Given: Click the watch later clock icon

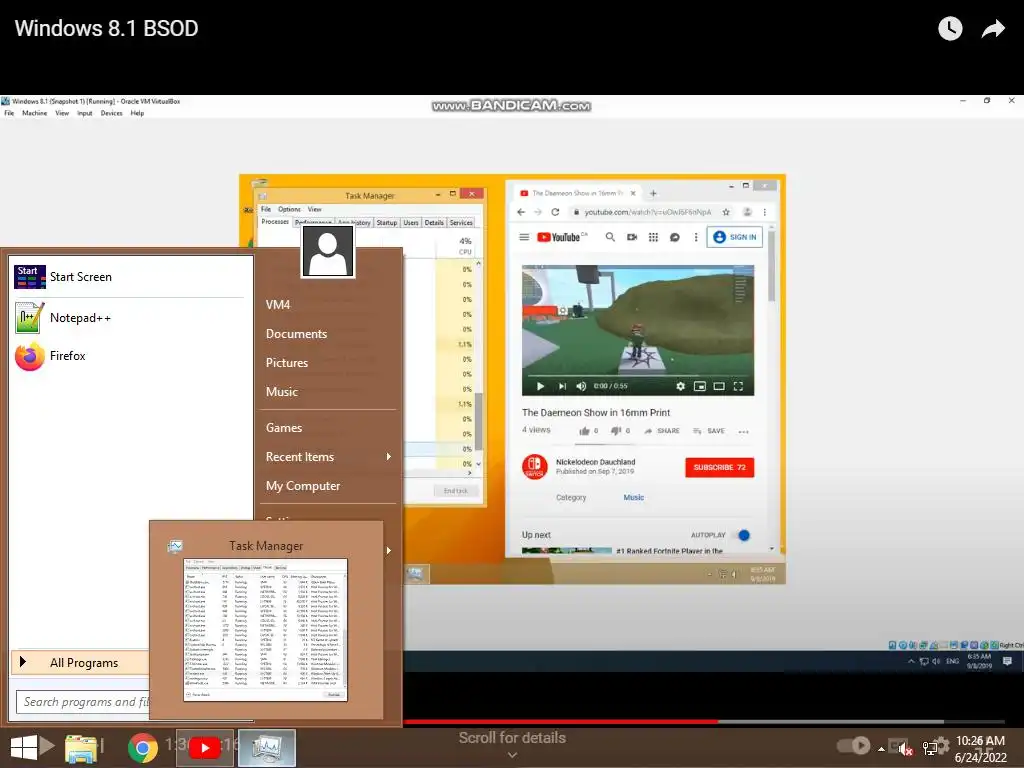Looking at the screenshot, I should coord(950,28).
